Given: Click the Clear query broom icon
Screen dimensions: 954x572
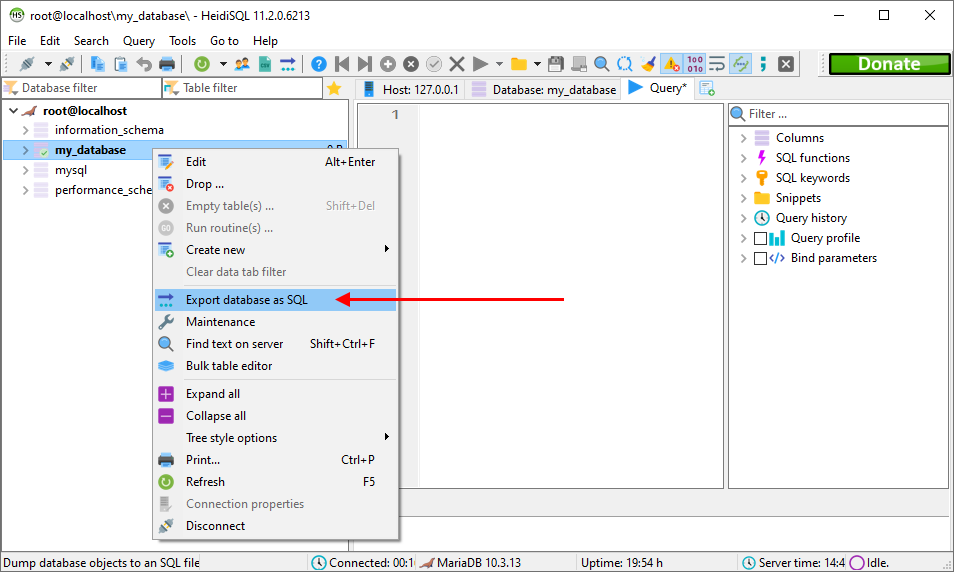Looking at the screenshot, I should coord(647,64).
